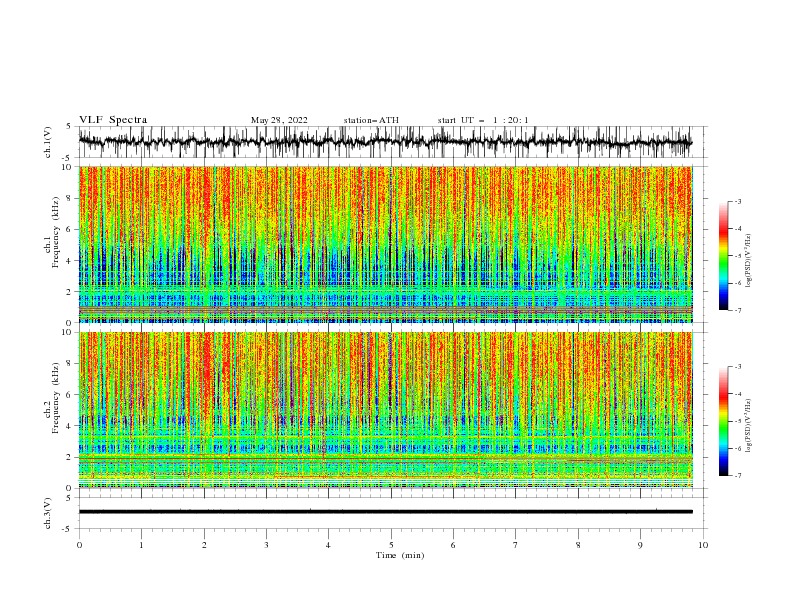The width and height of the screenshot is (792, 612).
Task: Click the time axis tick label "8"
Action: 578,545
